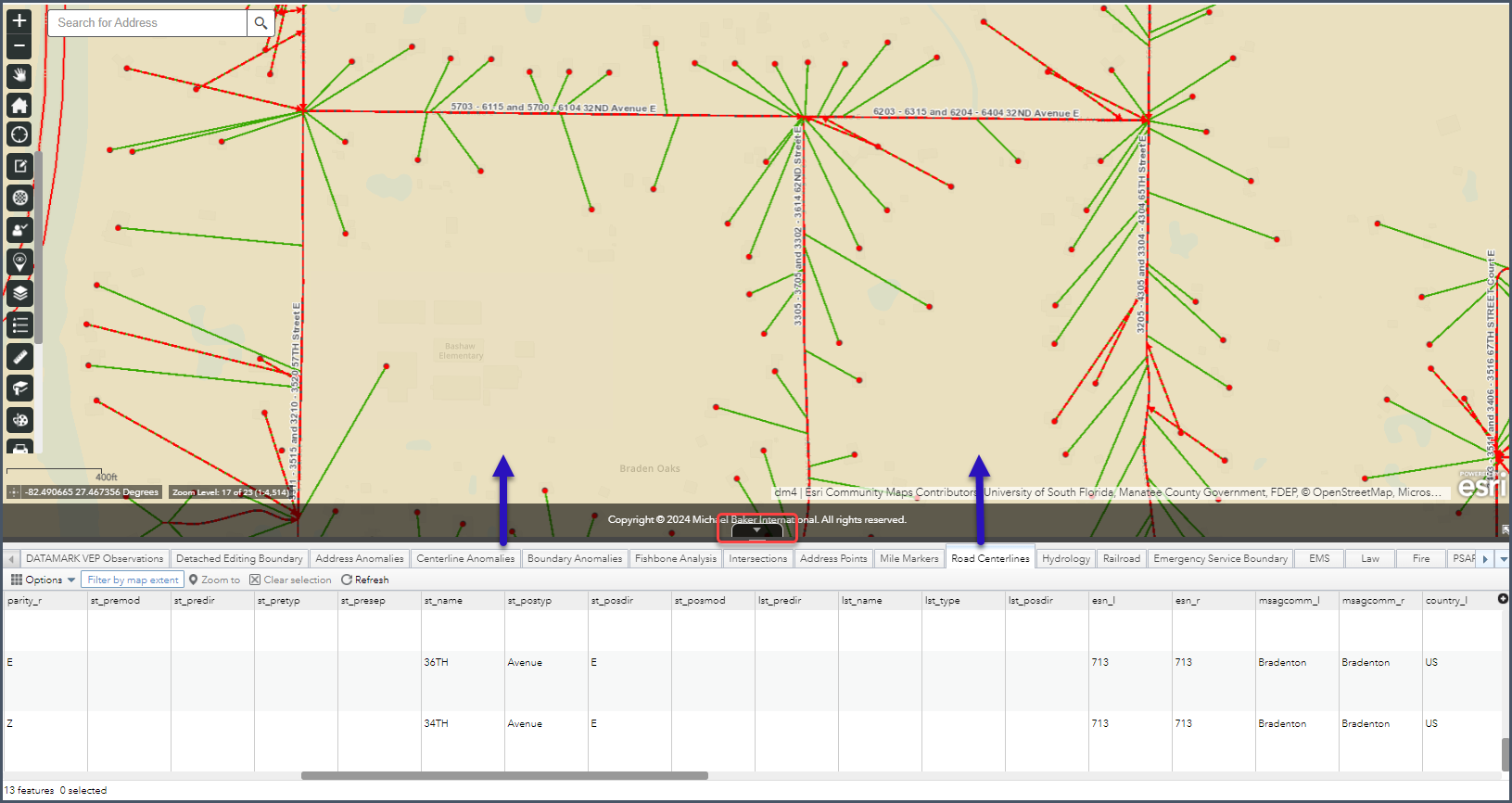Image resolution: width=1512 pixels, height=803 pixels.
Task: Click the horizontal scrollbar of the table
Action: (x=504, y=776)
